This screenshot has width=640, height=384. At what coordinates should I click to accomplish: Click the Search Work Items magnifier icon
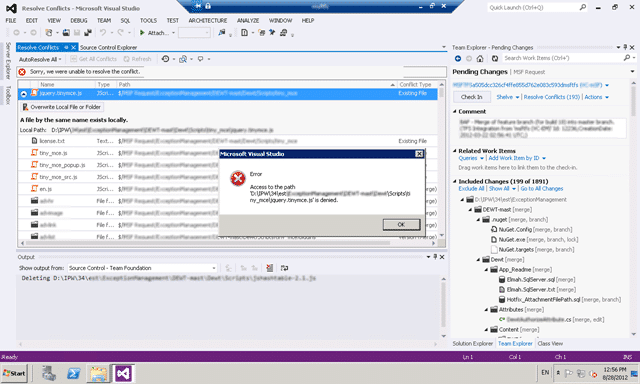click(x=627, y=58)
